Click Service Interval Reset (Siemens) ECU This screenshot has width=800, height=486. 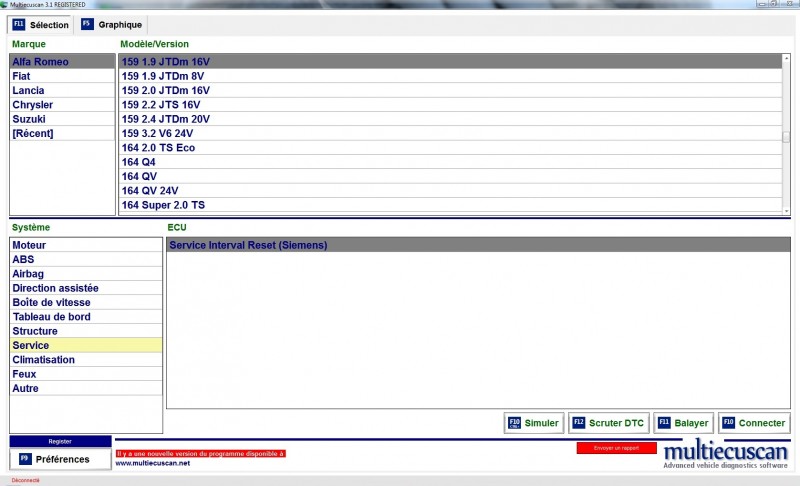[248, 245]
